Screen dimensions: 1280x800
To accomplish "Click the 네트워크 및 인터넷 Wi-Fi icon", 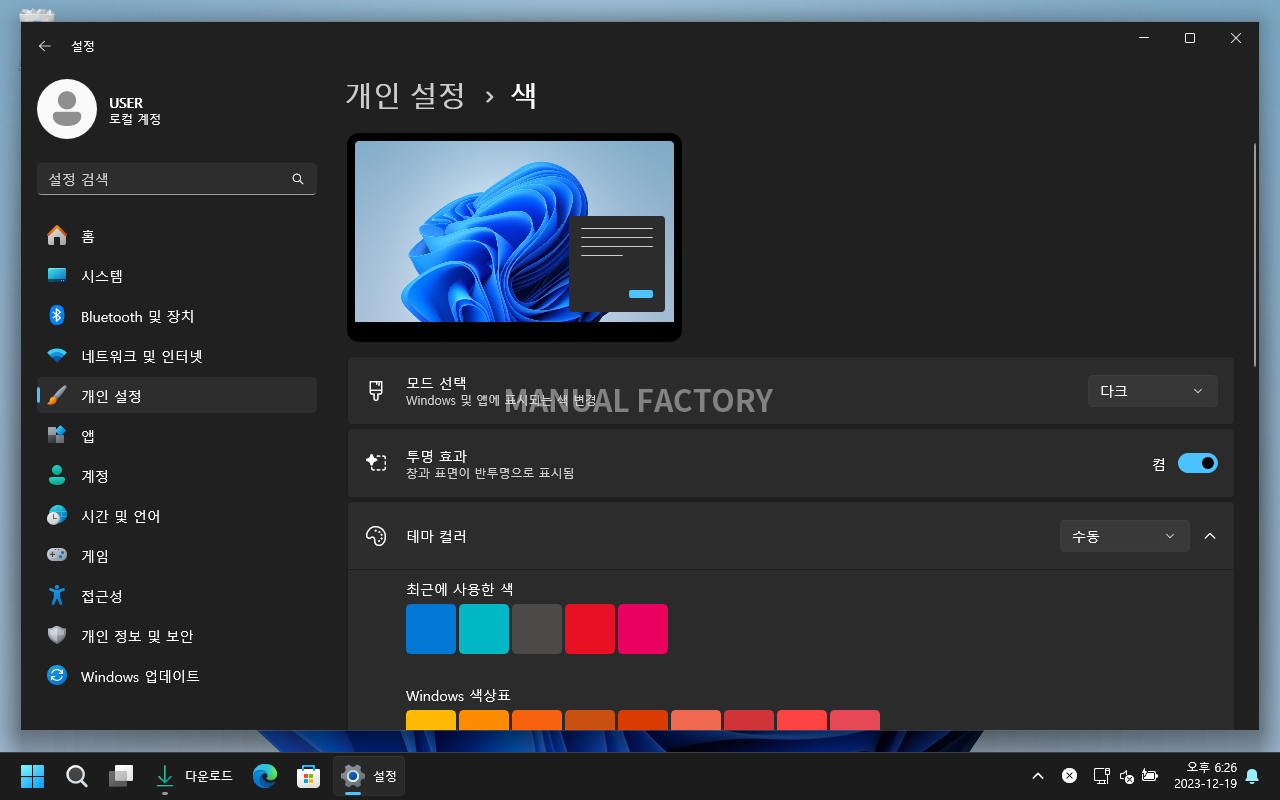I will tap(57, 356).
